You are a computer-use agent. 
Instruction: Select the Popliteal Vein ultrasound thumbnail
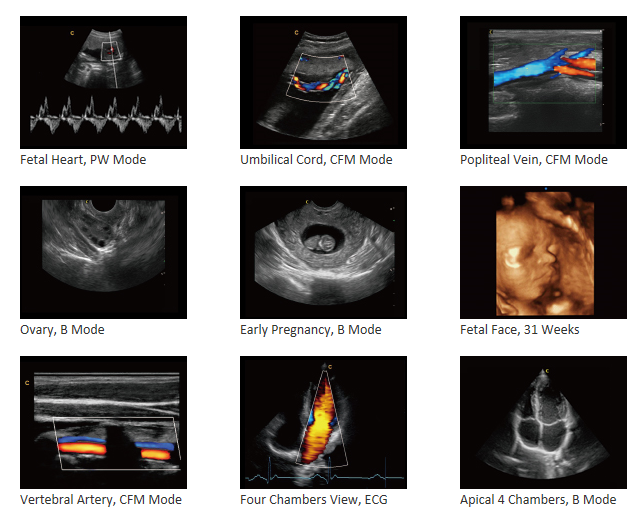[x=543, y=82]
